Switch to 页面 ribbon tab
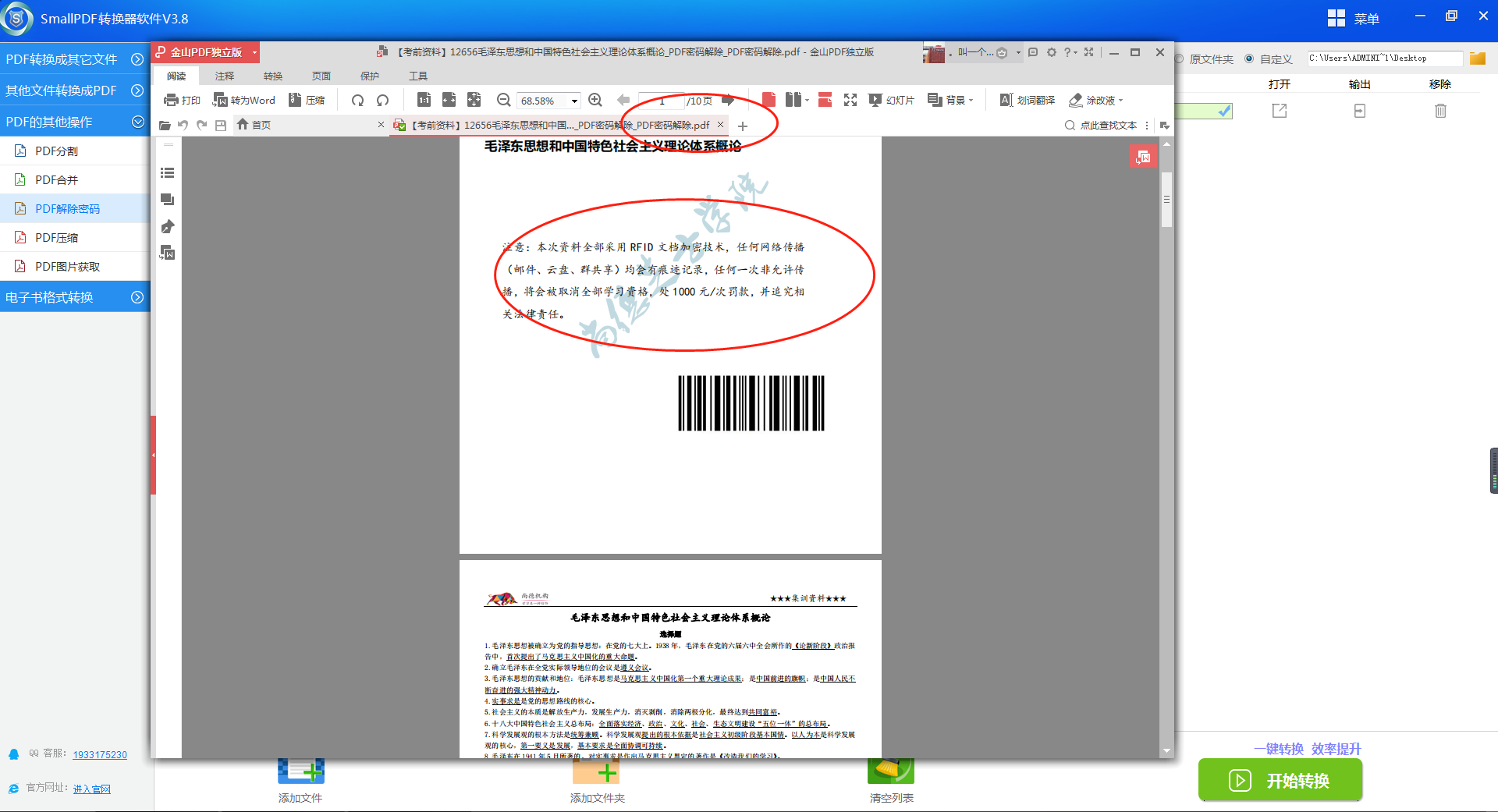This screenshot has height=812, width=1498. tap(321, 76)
